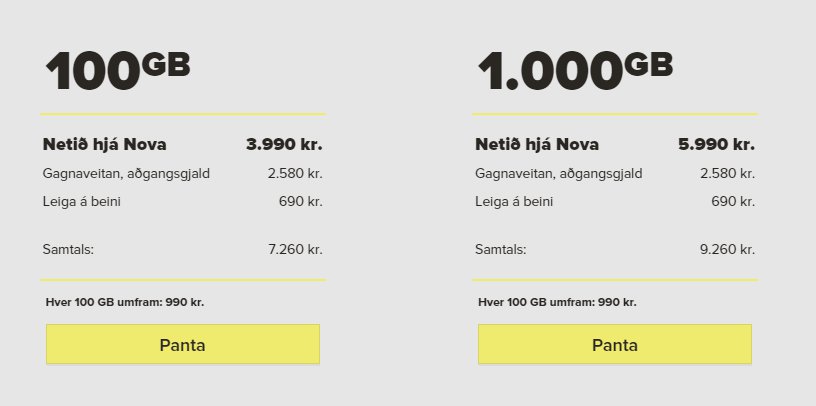Order the 1.000GB plan with Panta
This screenshot has width=816, height=406.
click(x=614, y=345)
